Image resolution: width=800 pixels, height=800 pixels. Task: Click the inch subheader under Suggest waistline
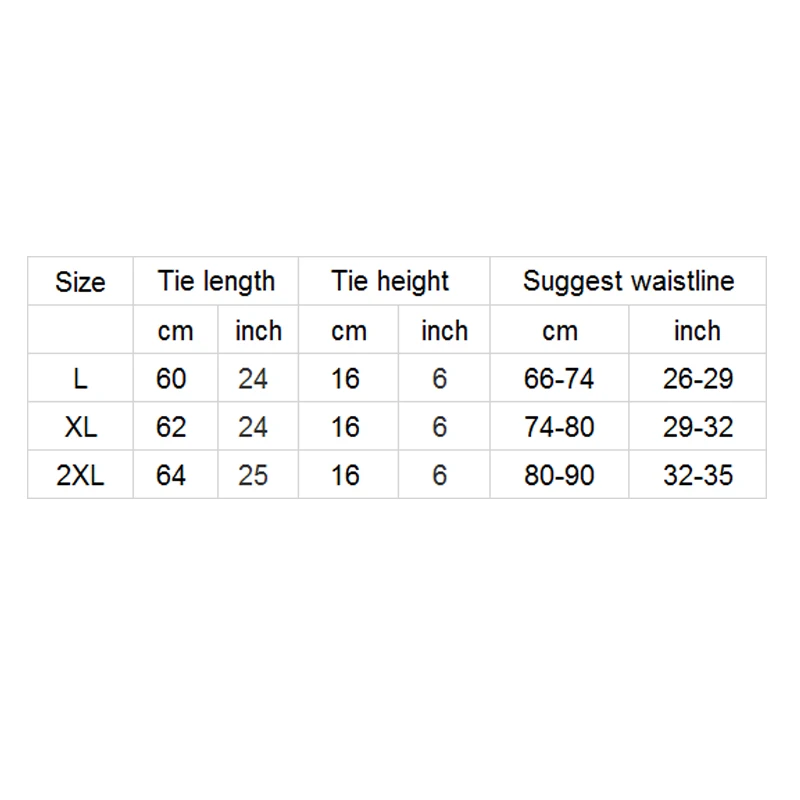tap(697, 331)
